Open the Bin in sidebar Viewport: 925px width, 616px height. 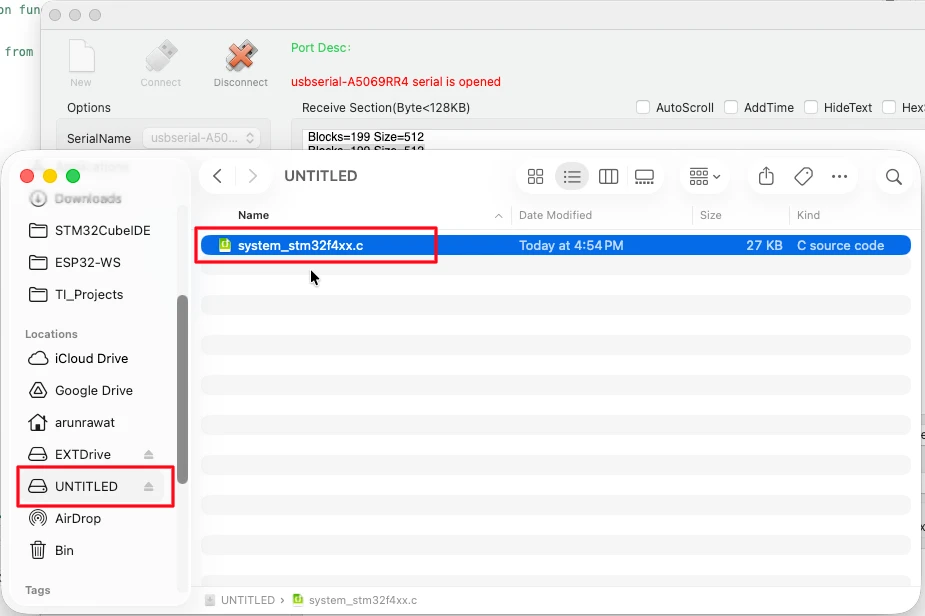tap(64, 551)
